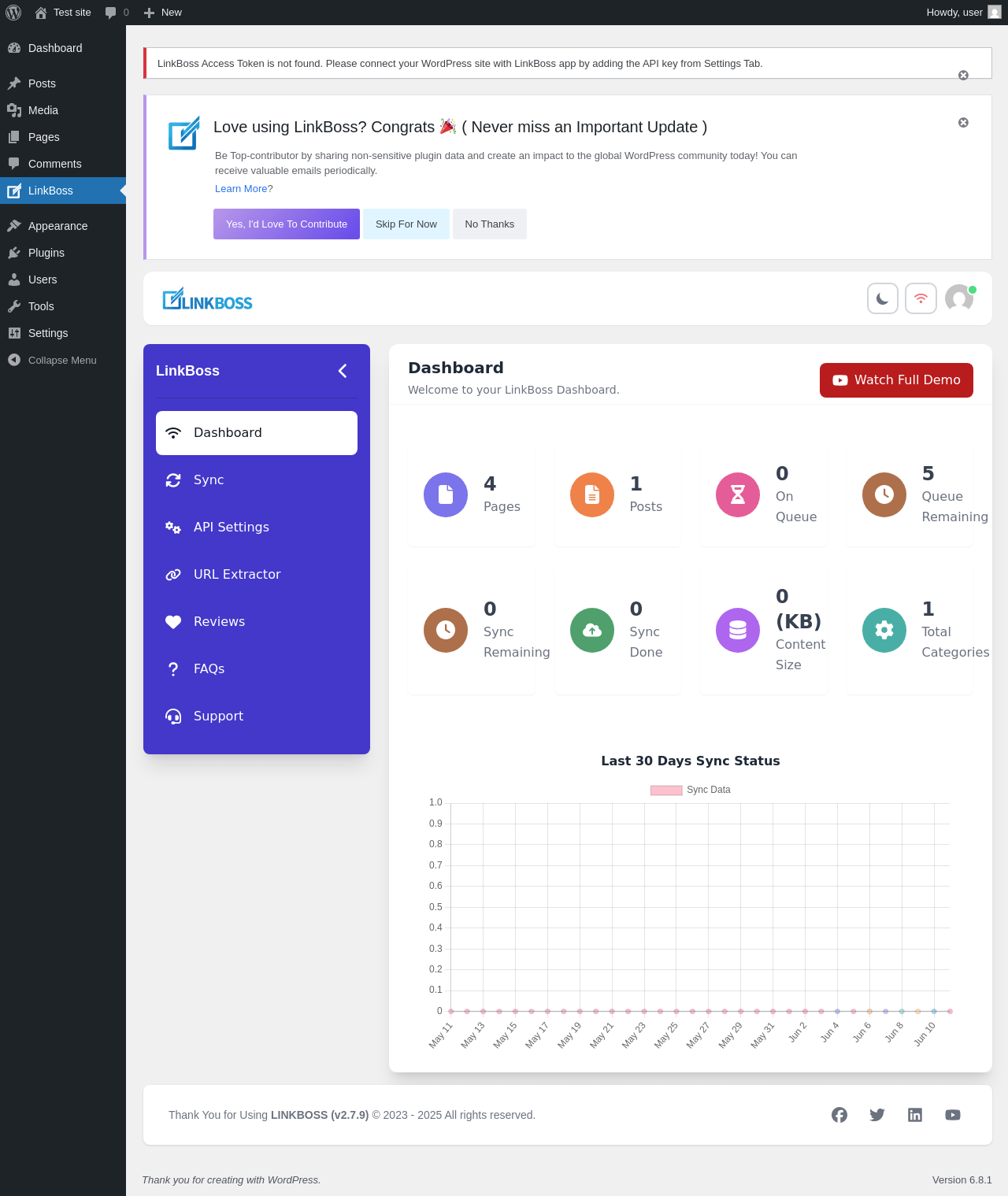Open WordPress Dashboard menu item
Image resolution: width=1008 pixels, height=1196 pixels.
tap(63, 48)
